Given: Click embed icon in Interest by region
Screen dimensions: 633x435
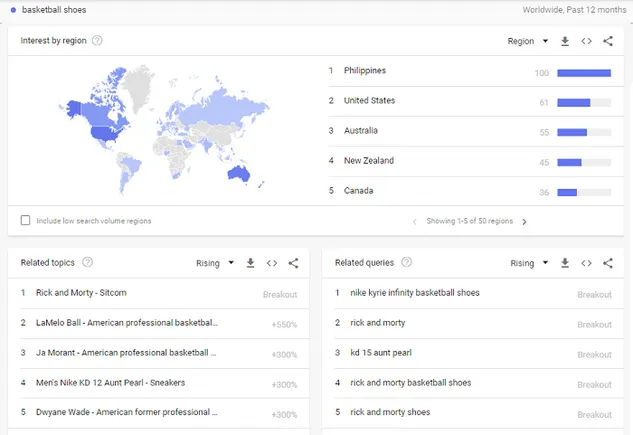Looking at the screenshot, I should click(586, 41).
